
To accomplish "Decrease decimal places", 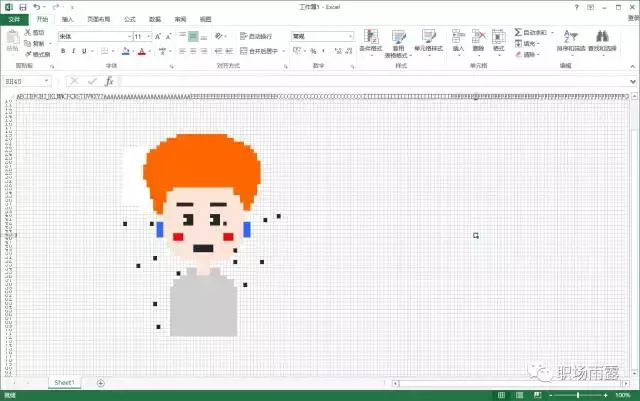I will pos(349,51).
